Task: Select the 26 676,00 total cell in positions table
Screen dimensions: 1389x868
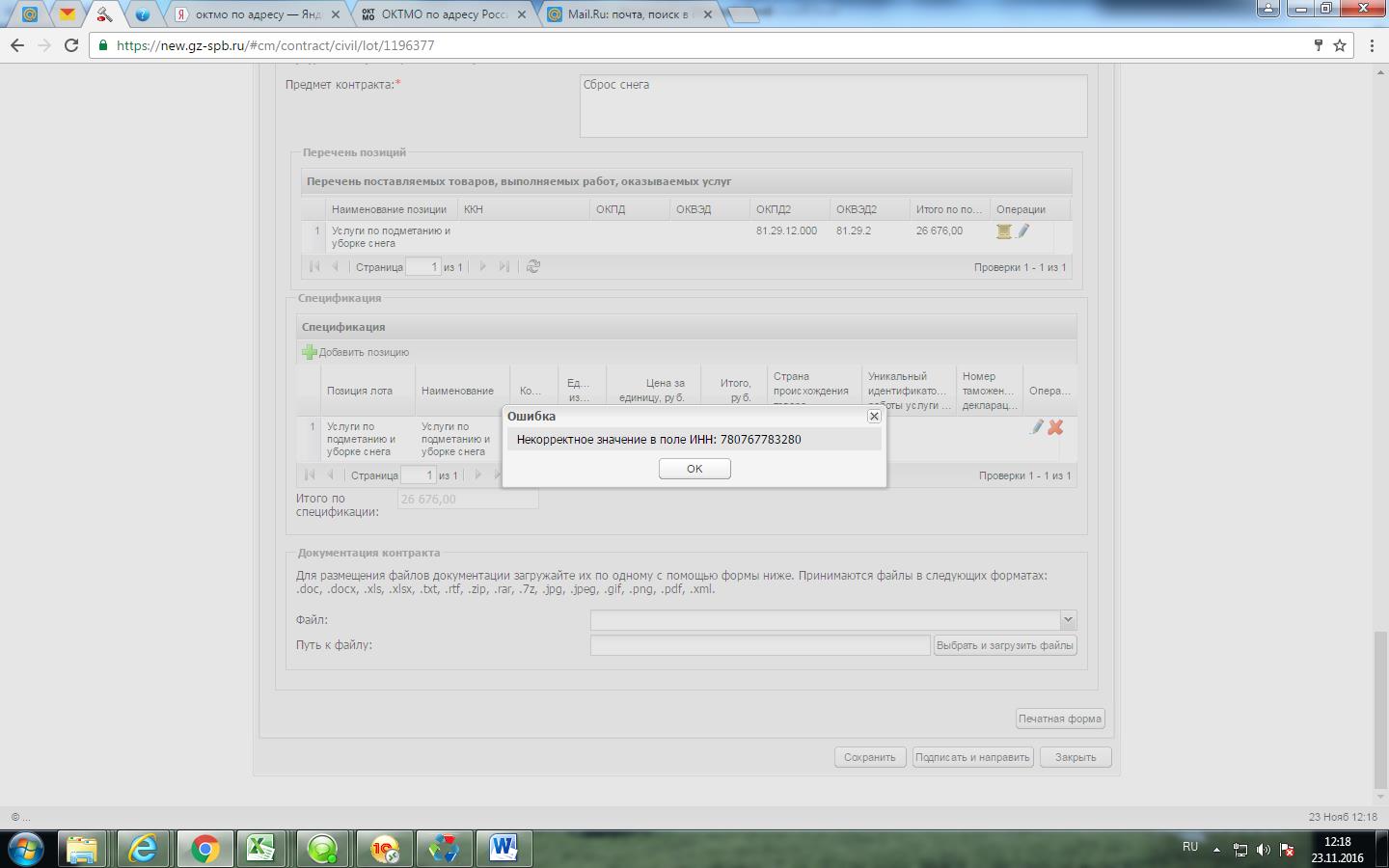Action: pyautogui.click(x=940, y=231)
